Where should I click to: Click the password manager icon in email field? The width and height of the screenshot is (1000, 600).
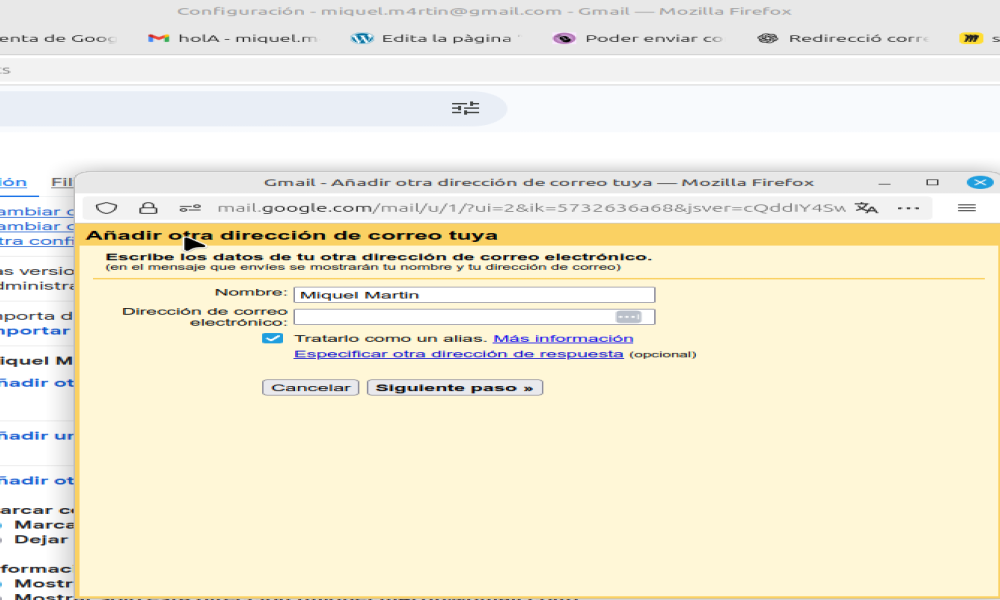pos(627,316)
